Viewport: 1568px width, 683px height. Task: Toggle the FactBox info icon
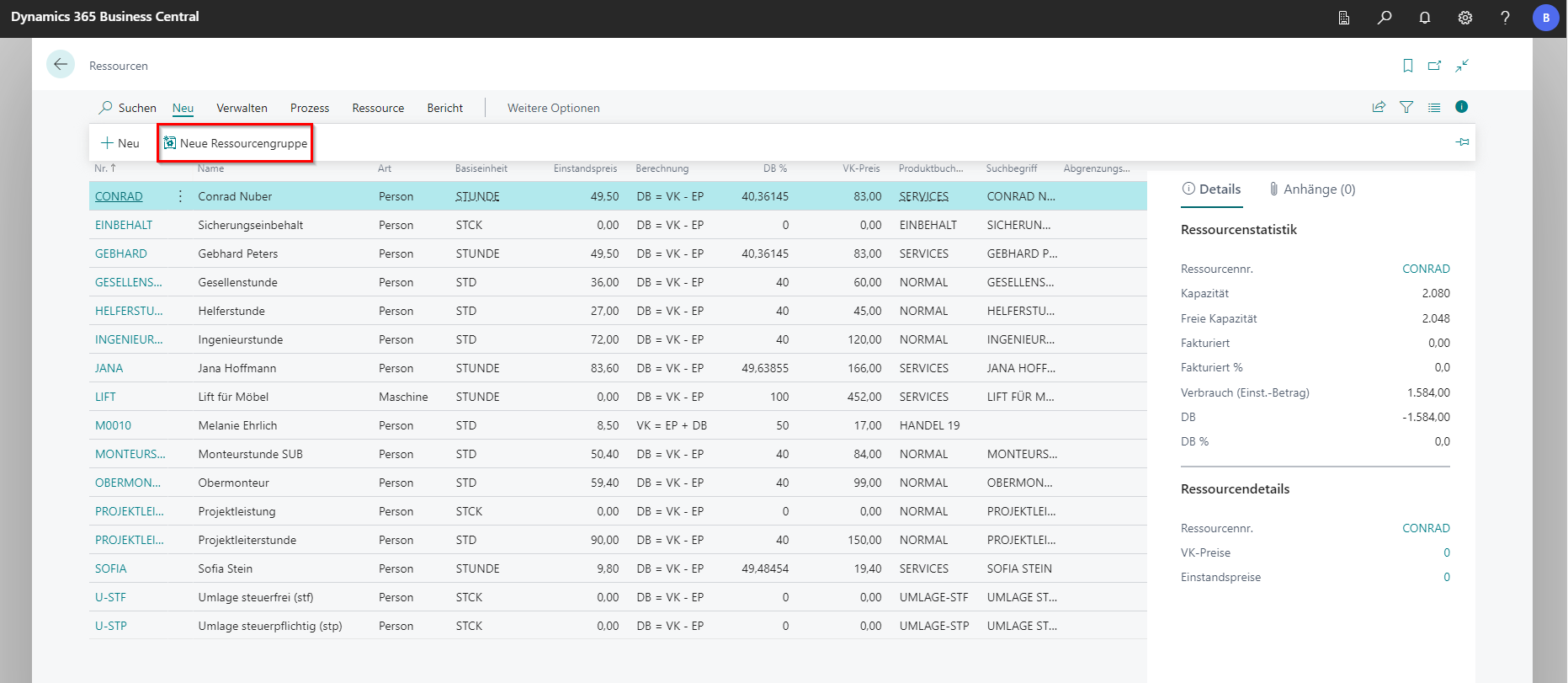(1461, 107)
